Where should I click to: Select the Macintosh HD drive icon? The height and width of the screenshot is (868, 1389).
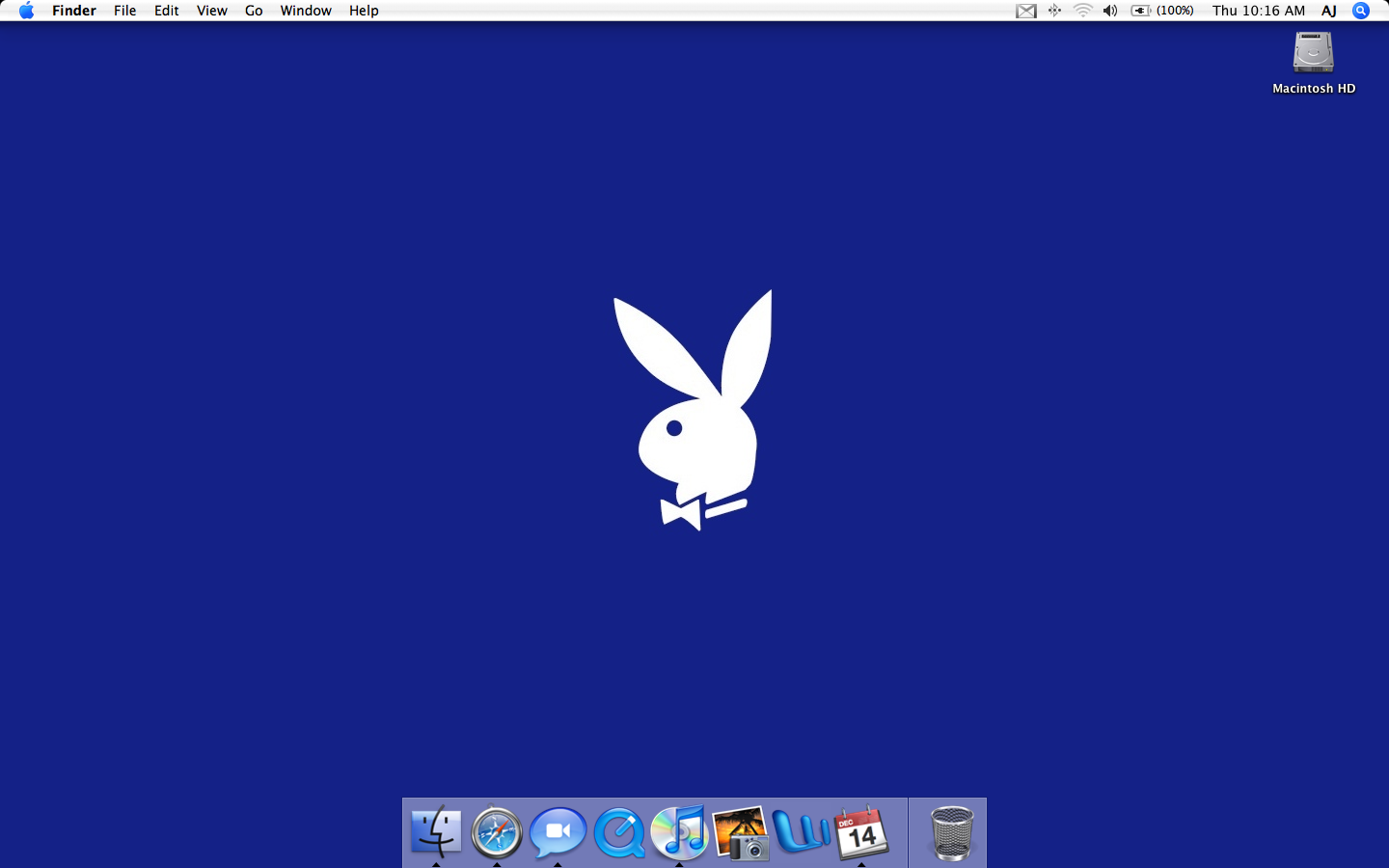[x=1313, y=52]
